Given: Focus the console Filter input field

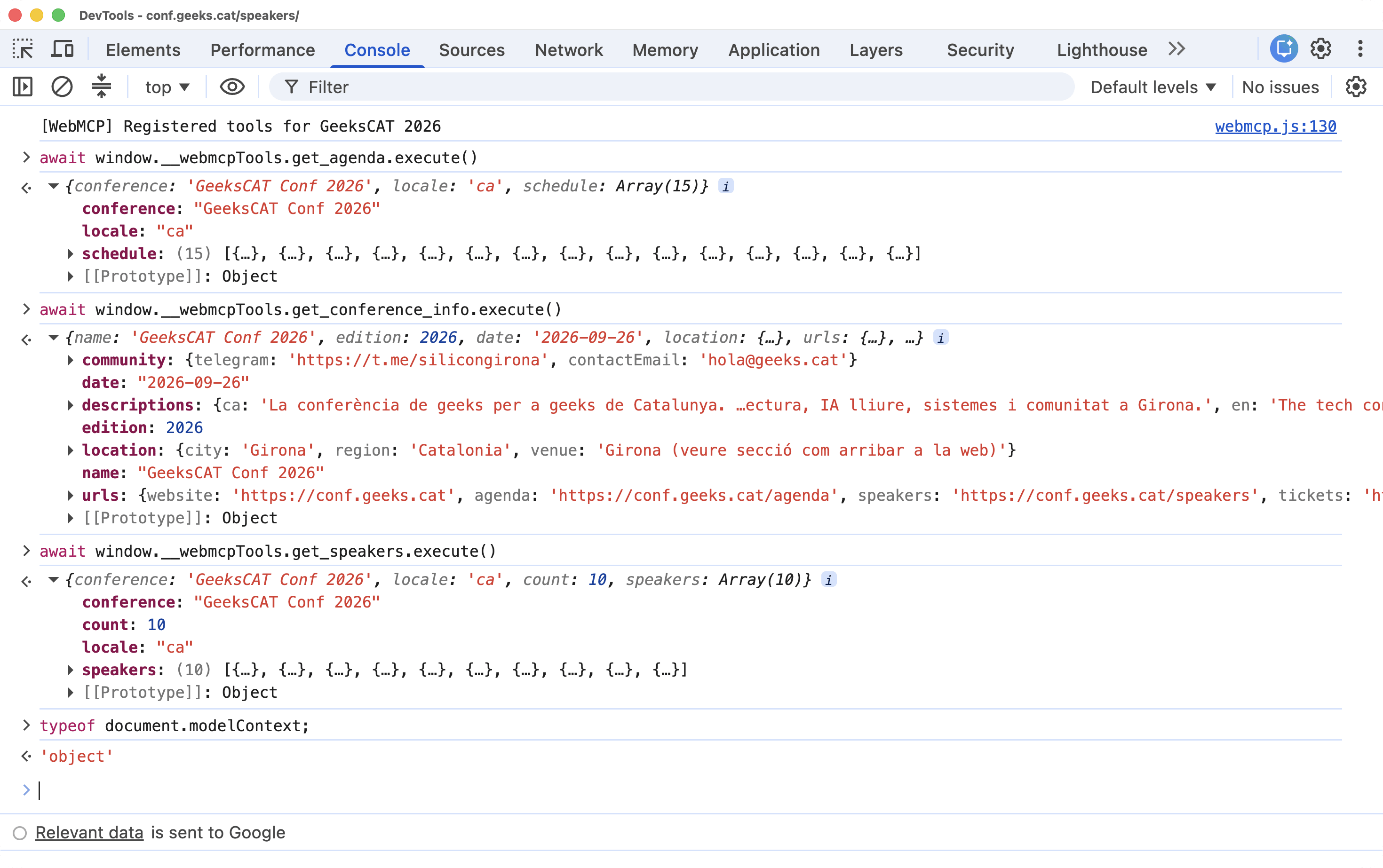Looking at the screenshot, I should [671, 87].
